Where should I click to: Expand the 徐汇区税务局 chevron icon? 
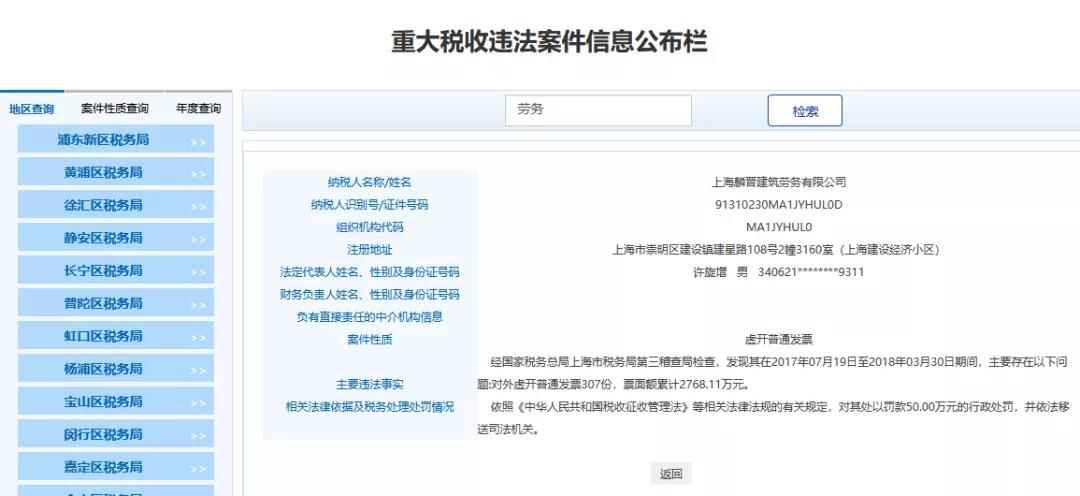[198, 207]
